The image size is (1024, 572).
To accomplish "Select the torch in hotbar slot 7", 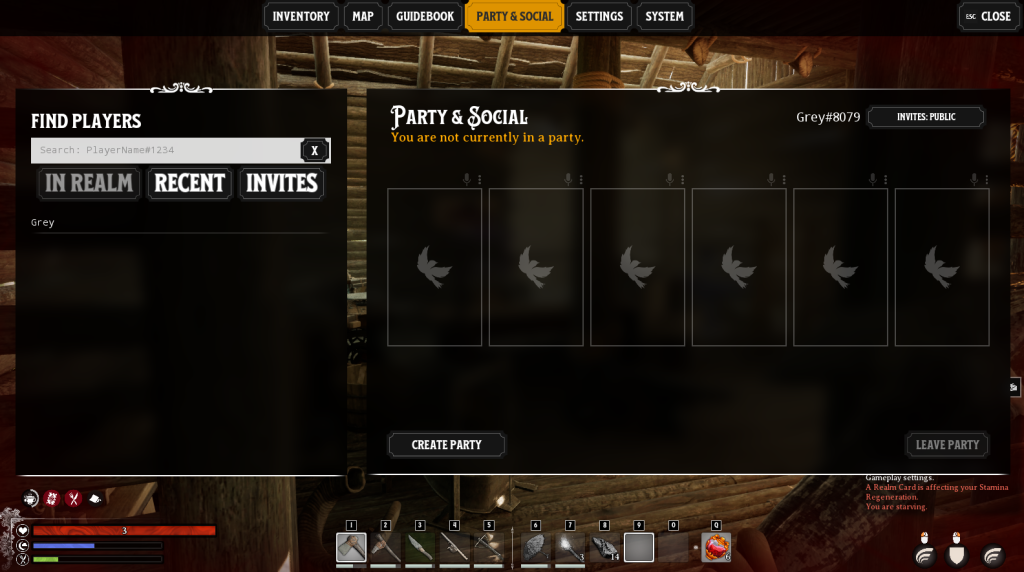I will 570,547.
